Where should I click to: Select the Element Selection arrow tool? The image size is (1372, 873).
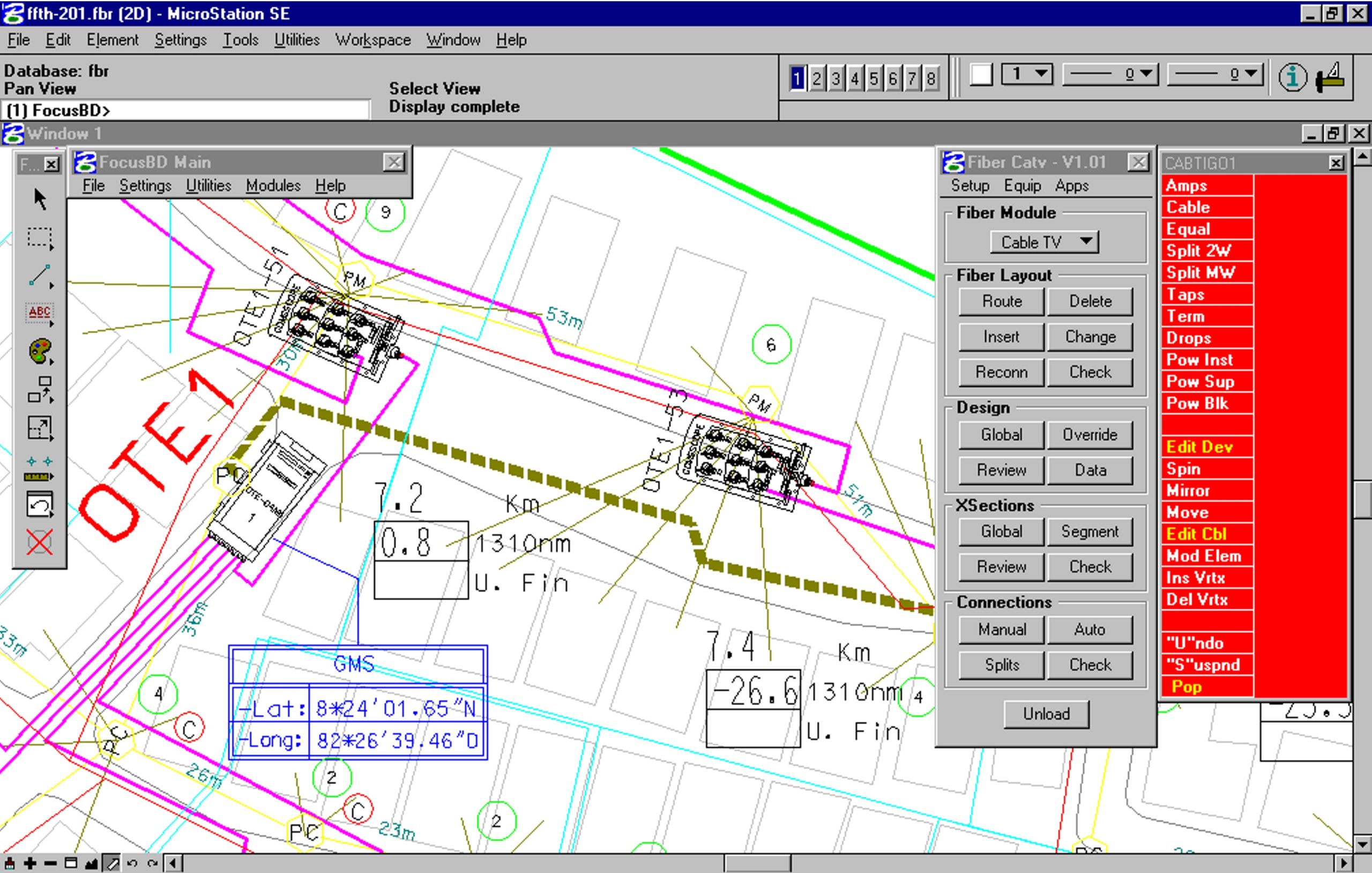click(x=39, y=199)
